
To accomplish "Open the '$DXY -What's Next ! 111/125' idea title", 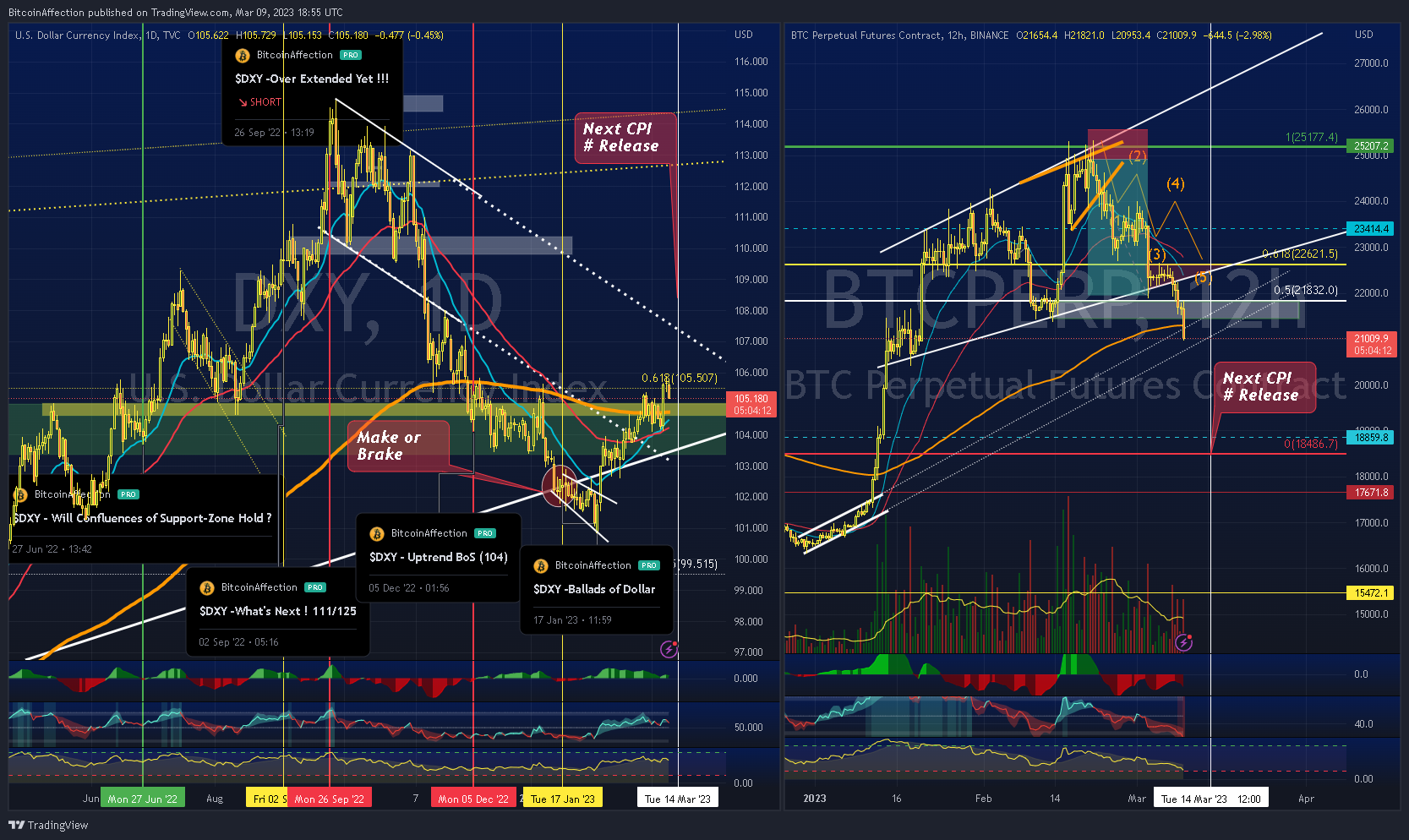I will coord(278,611).
